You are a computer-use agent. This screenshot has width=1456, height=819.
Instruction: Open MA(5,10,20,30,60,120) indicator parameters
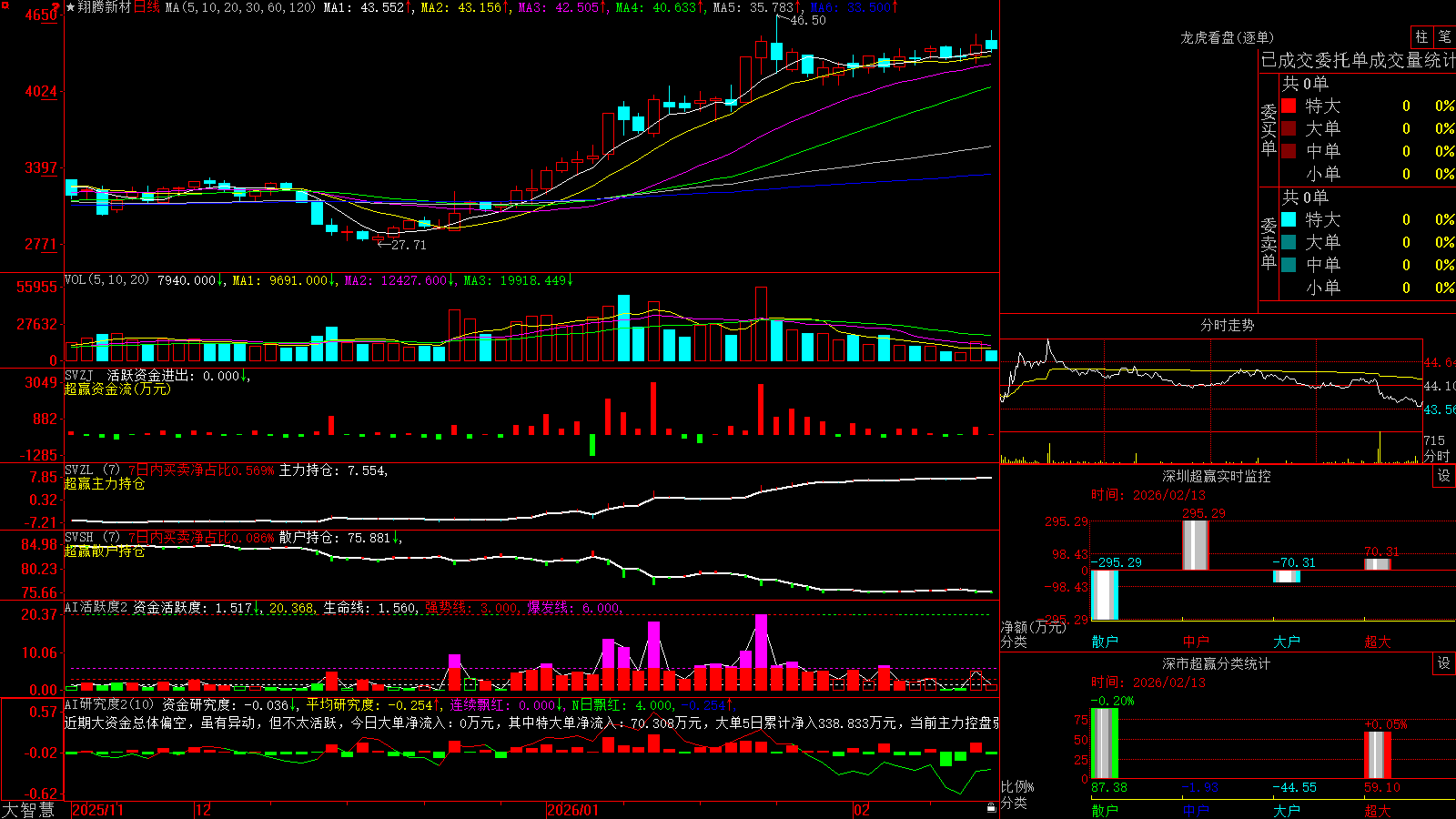pyautogui.click(x=240, y=7)
